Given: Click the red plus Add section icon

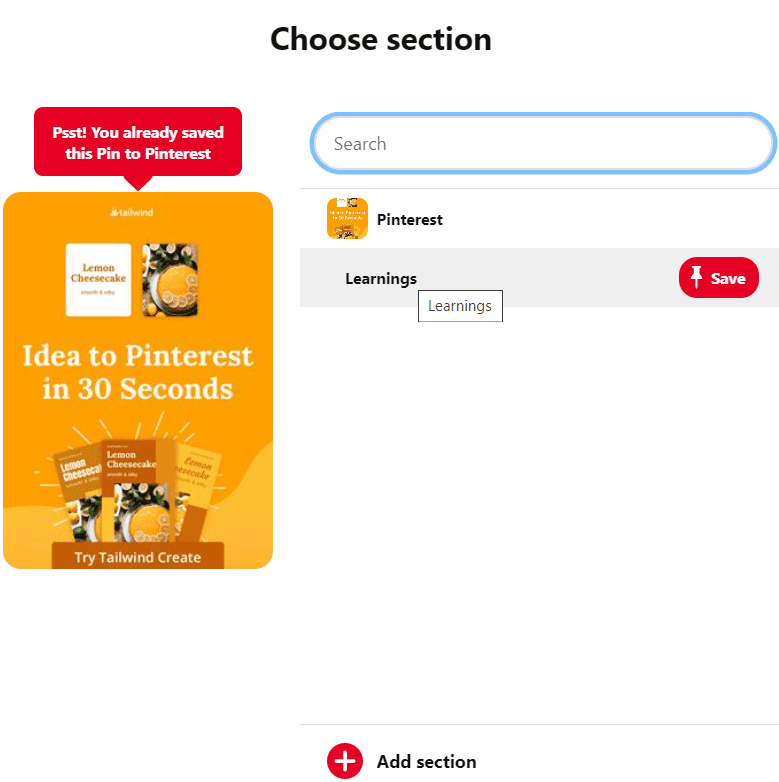Looking at the screenshot, I should pyautogui.click(x=345, y=761).
